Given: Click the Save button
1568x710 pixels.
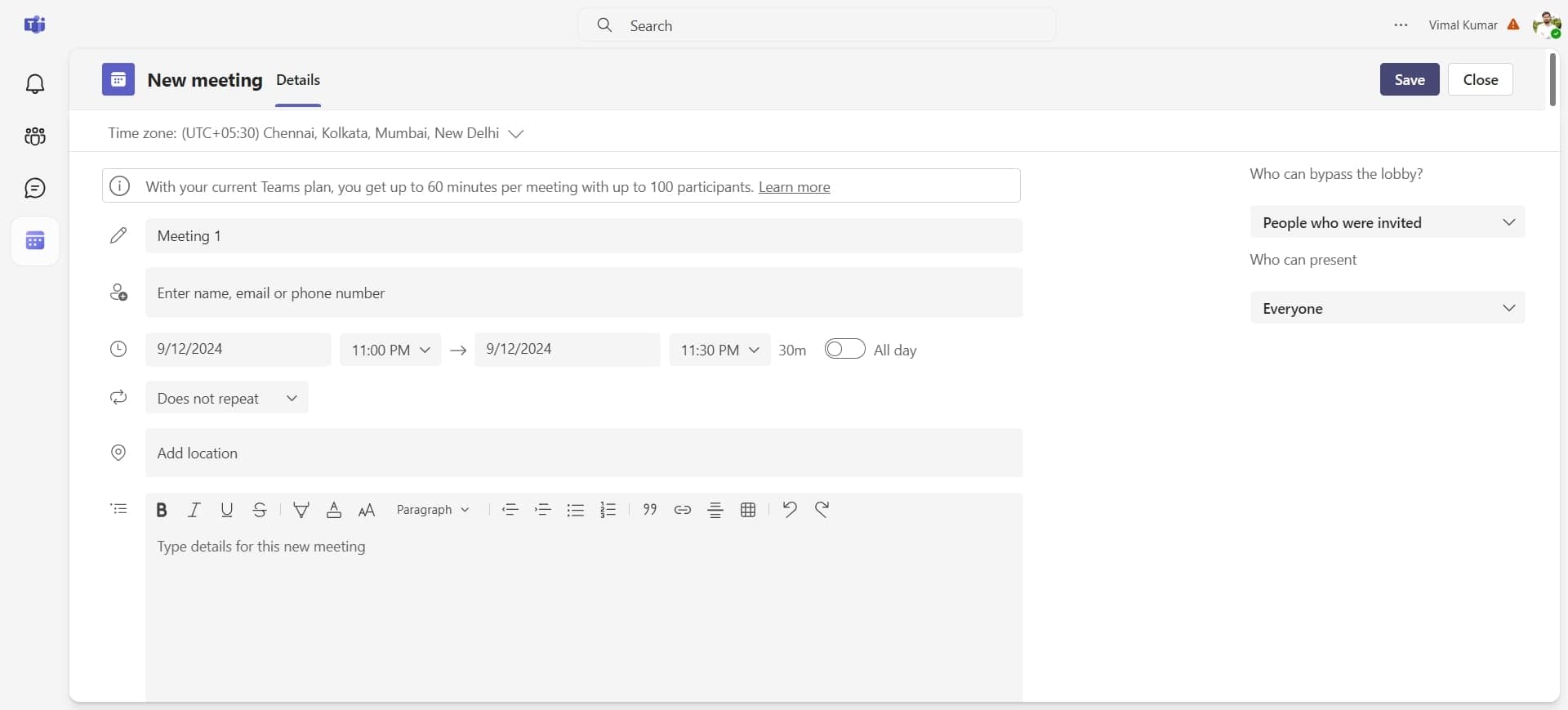Looking at the screenshot, I should [x=1410, y=79].
